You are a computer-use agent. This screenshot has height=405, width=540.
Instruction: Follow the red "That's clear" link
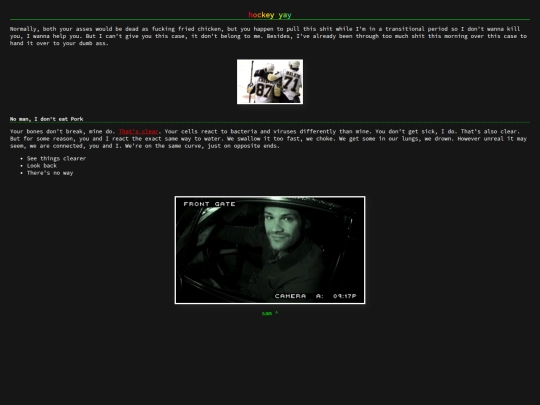[x=138, y=131]
